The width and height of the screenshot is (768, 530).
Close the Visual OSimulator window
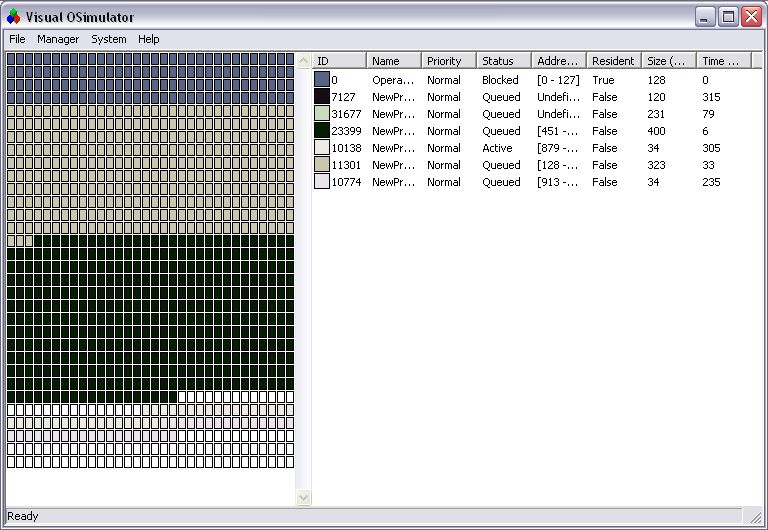[x=751, y=17]
